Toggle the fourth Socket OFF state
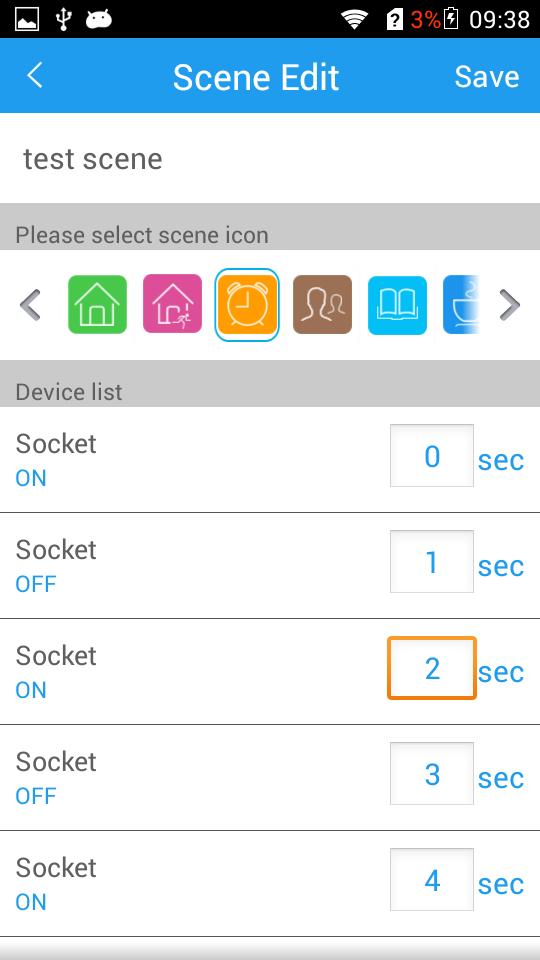 pos(36,796)
